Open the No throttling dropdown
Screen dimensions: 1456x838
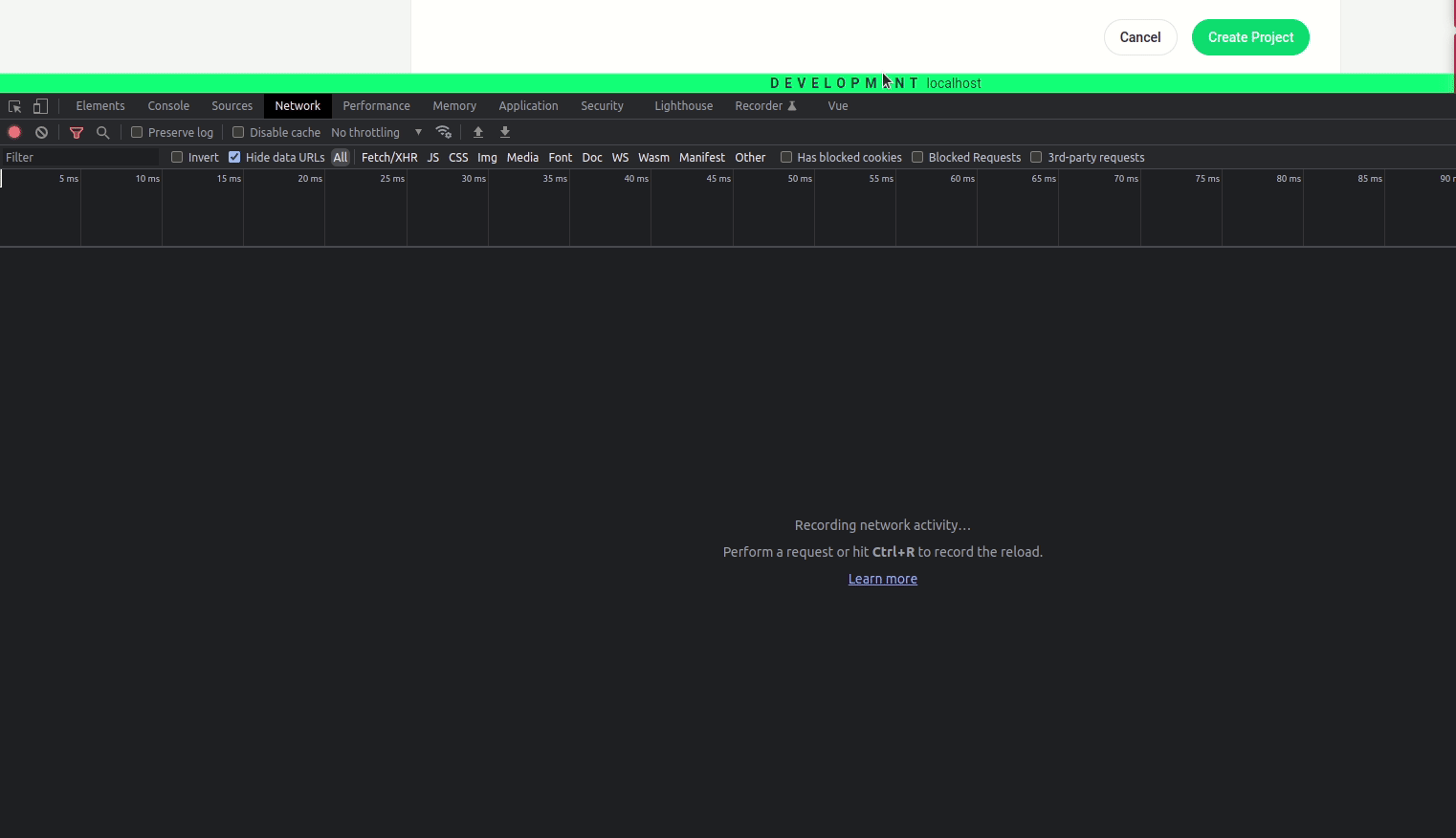click(x=377, y=132)
